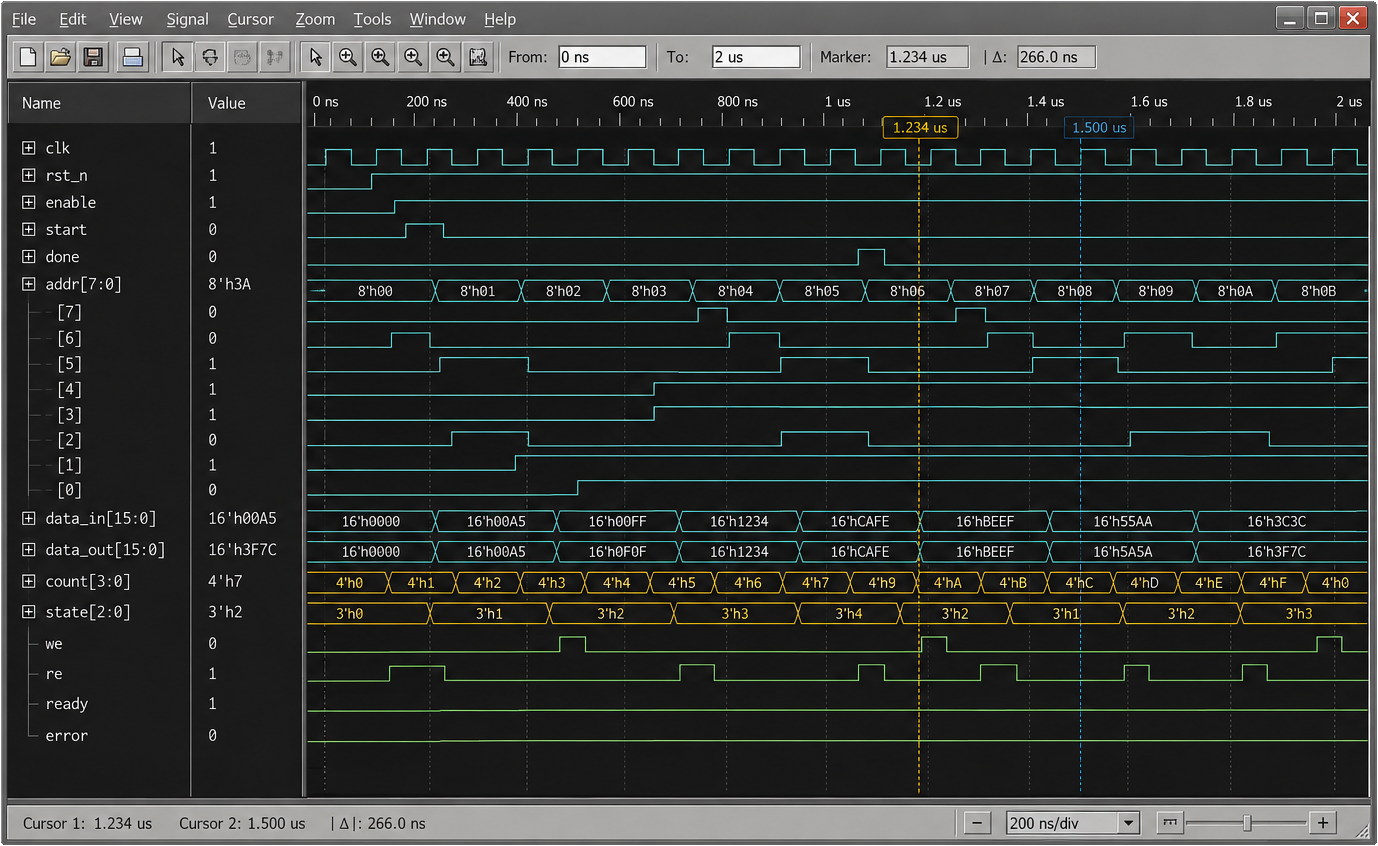
Task: Click the yellow 1.234 us cursor flag
Action: tap(920, 128)
